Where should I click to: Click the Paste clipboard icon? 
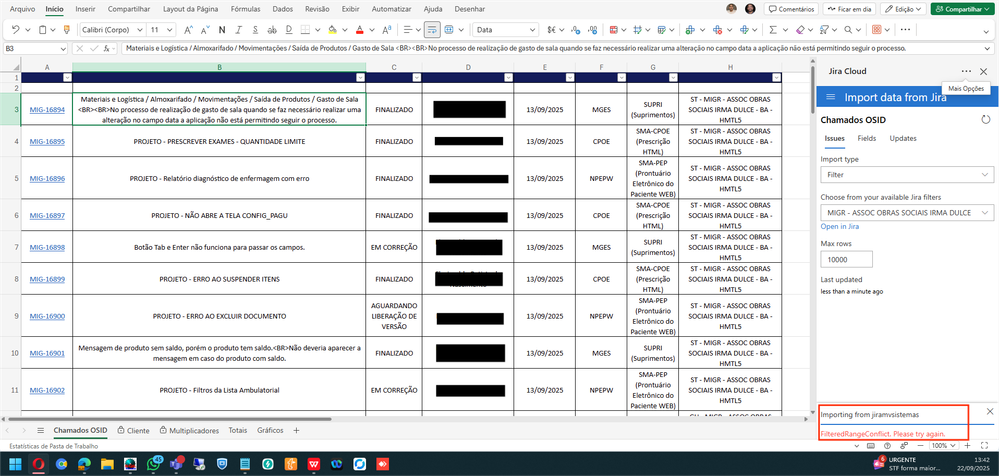(42, 29)
